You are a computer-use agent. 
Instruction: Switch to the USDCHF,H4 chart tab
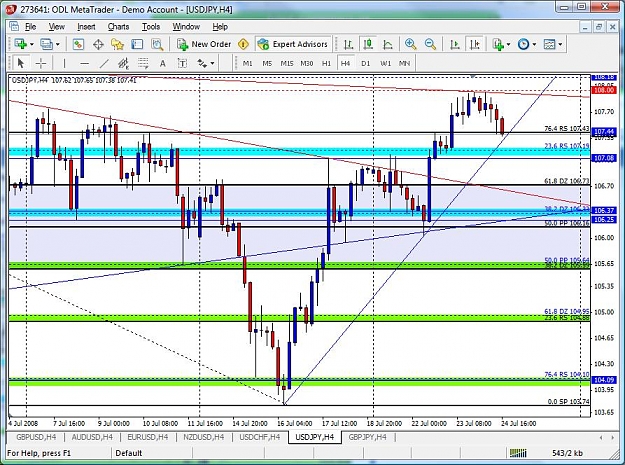click(x=259, y=437)
